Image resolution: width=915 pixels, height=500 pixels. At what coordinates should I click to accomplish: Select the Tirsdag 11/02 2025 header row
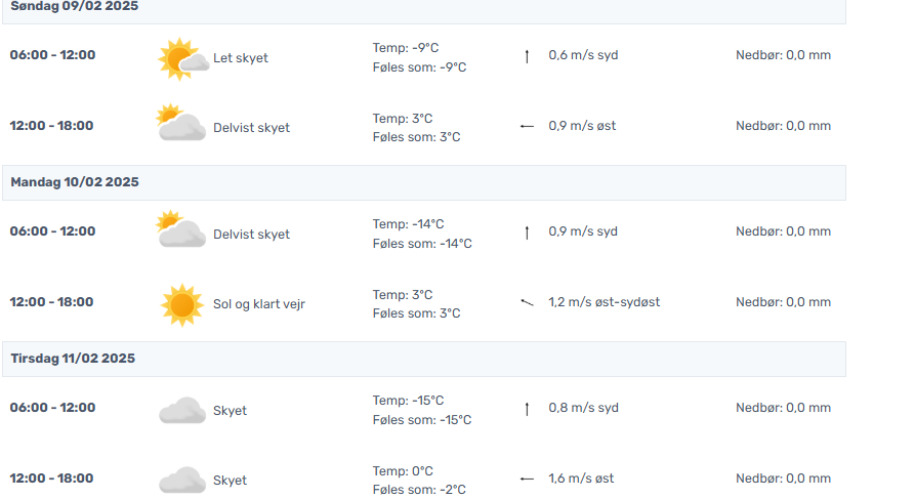[424, 359]
